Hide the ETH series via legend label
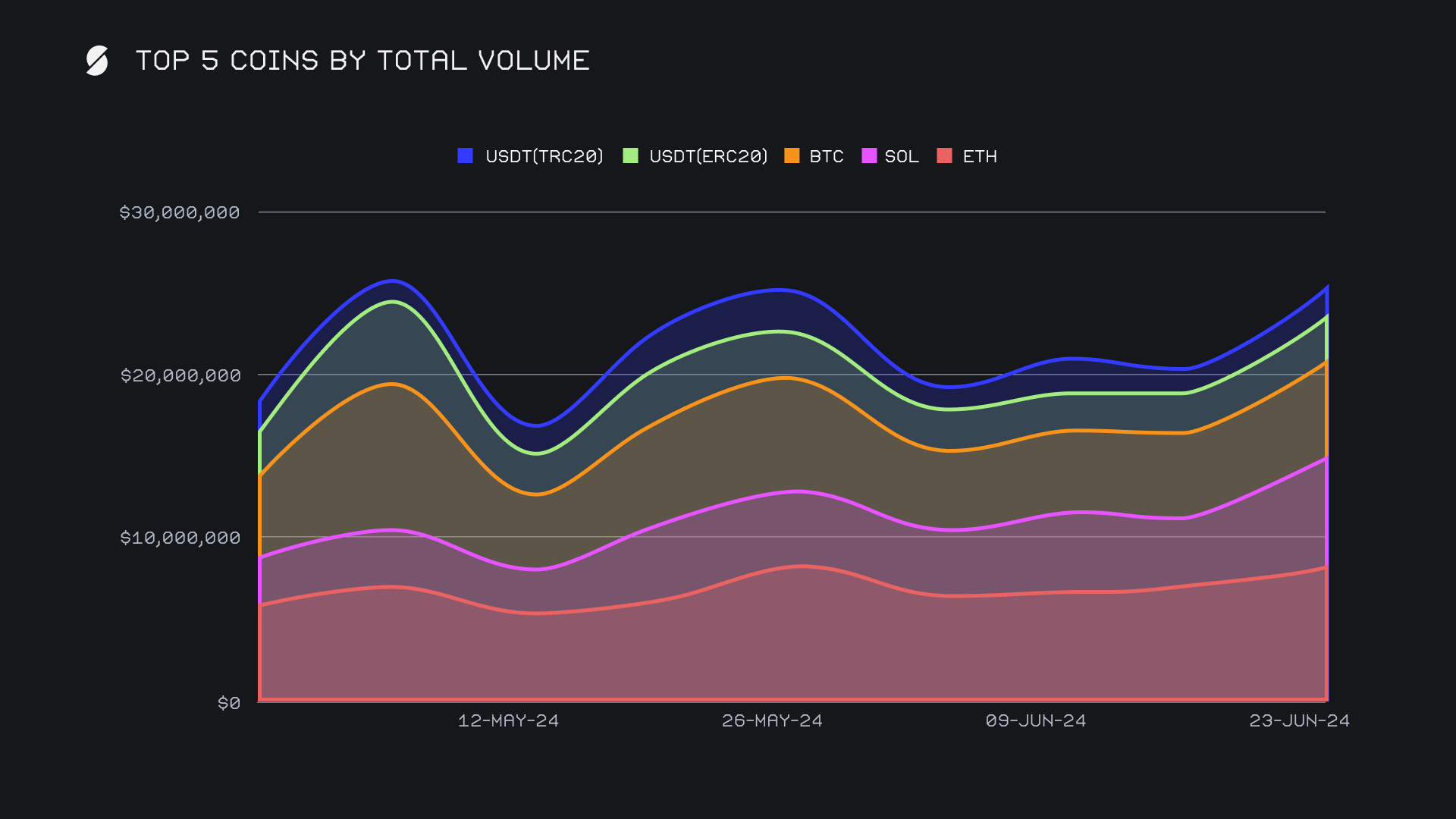This screenshot has height=819, width=1456. coord(979,156)
